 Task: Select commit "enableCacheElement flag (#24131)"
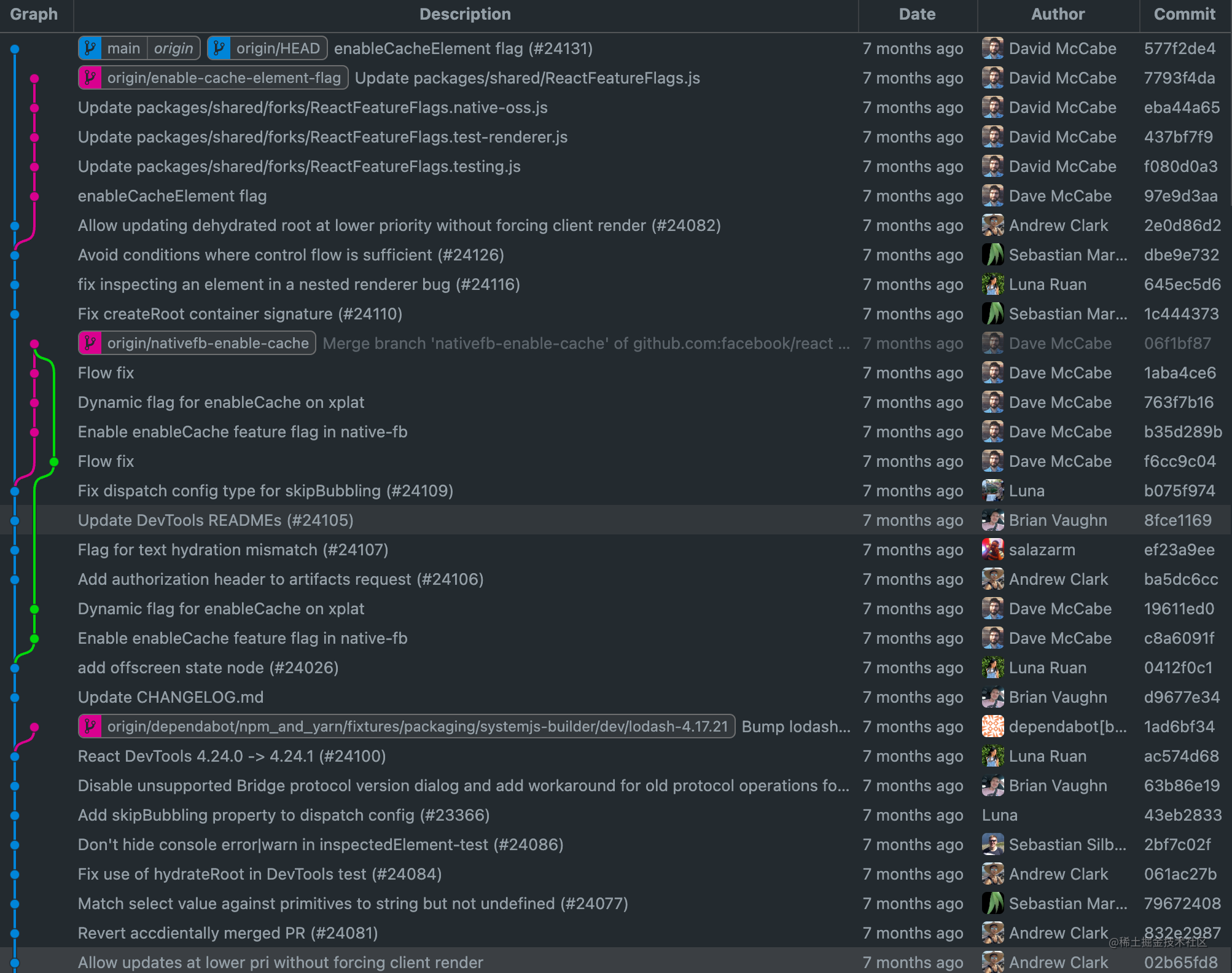[x=463, y=49]
